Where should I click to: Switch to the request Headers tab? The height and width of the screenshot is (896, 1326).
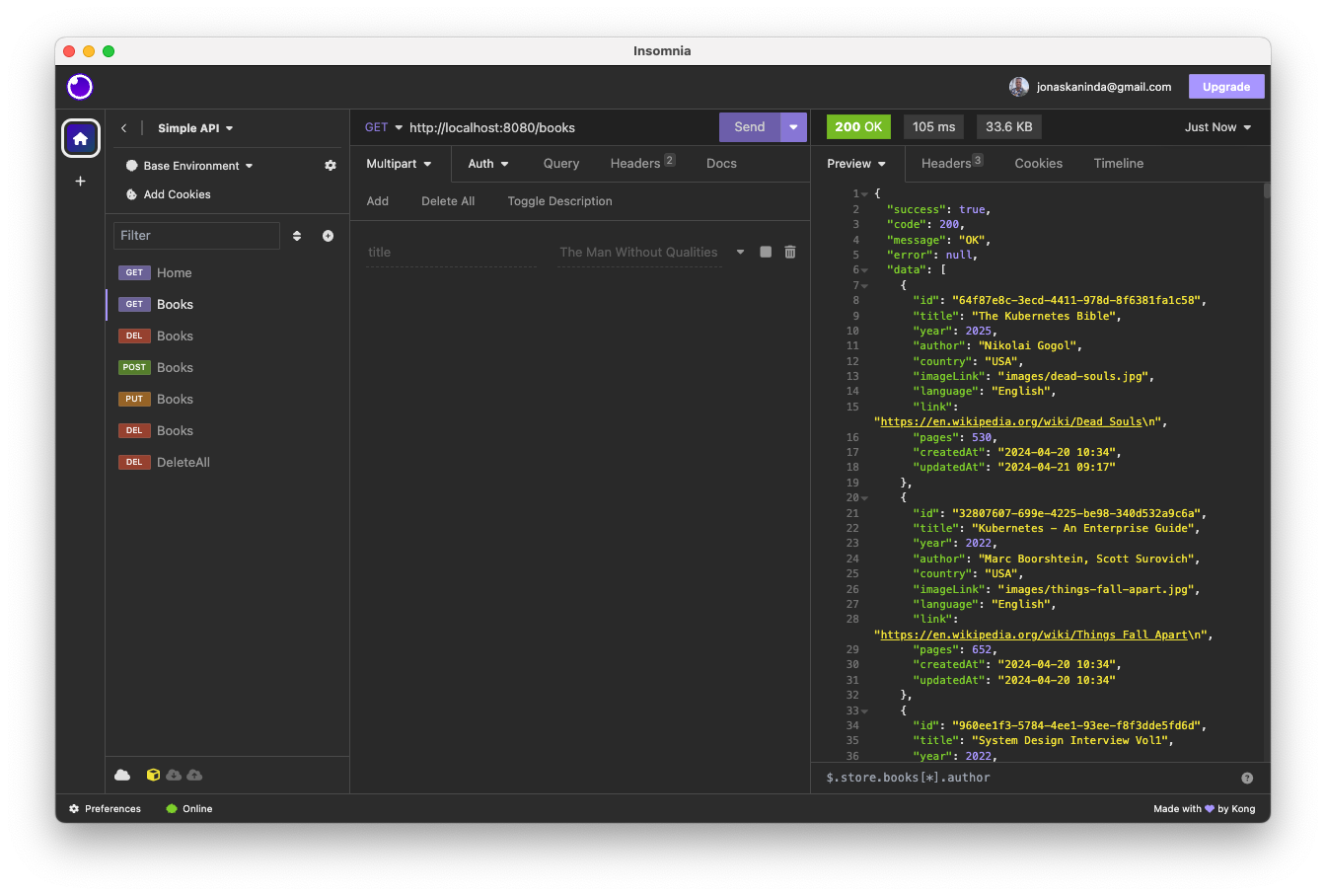pos(642,163)
